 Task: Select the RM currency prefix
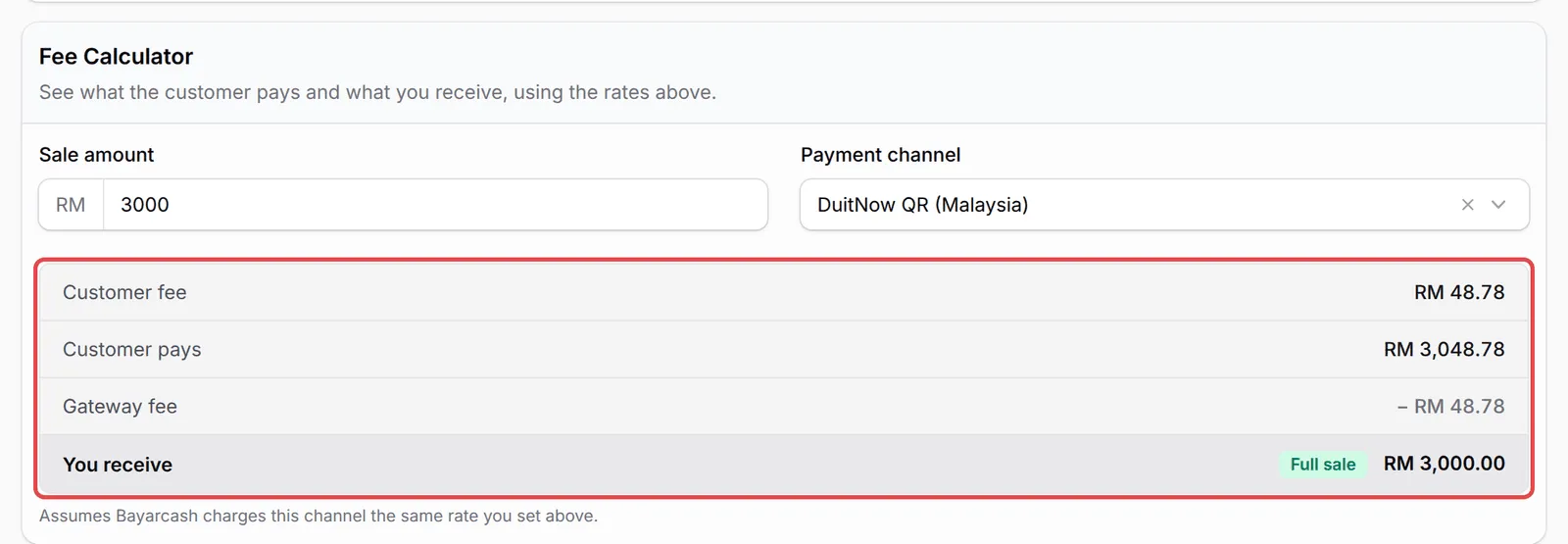(x=71, y=205)
